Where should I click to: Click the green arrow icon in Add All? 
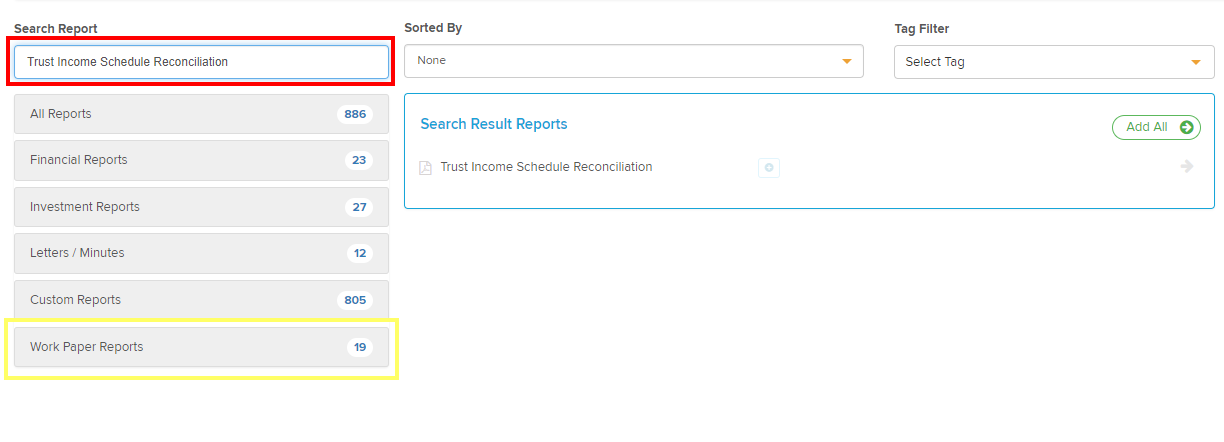point(1187,127)
